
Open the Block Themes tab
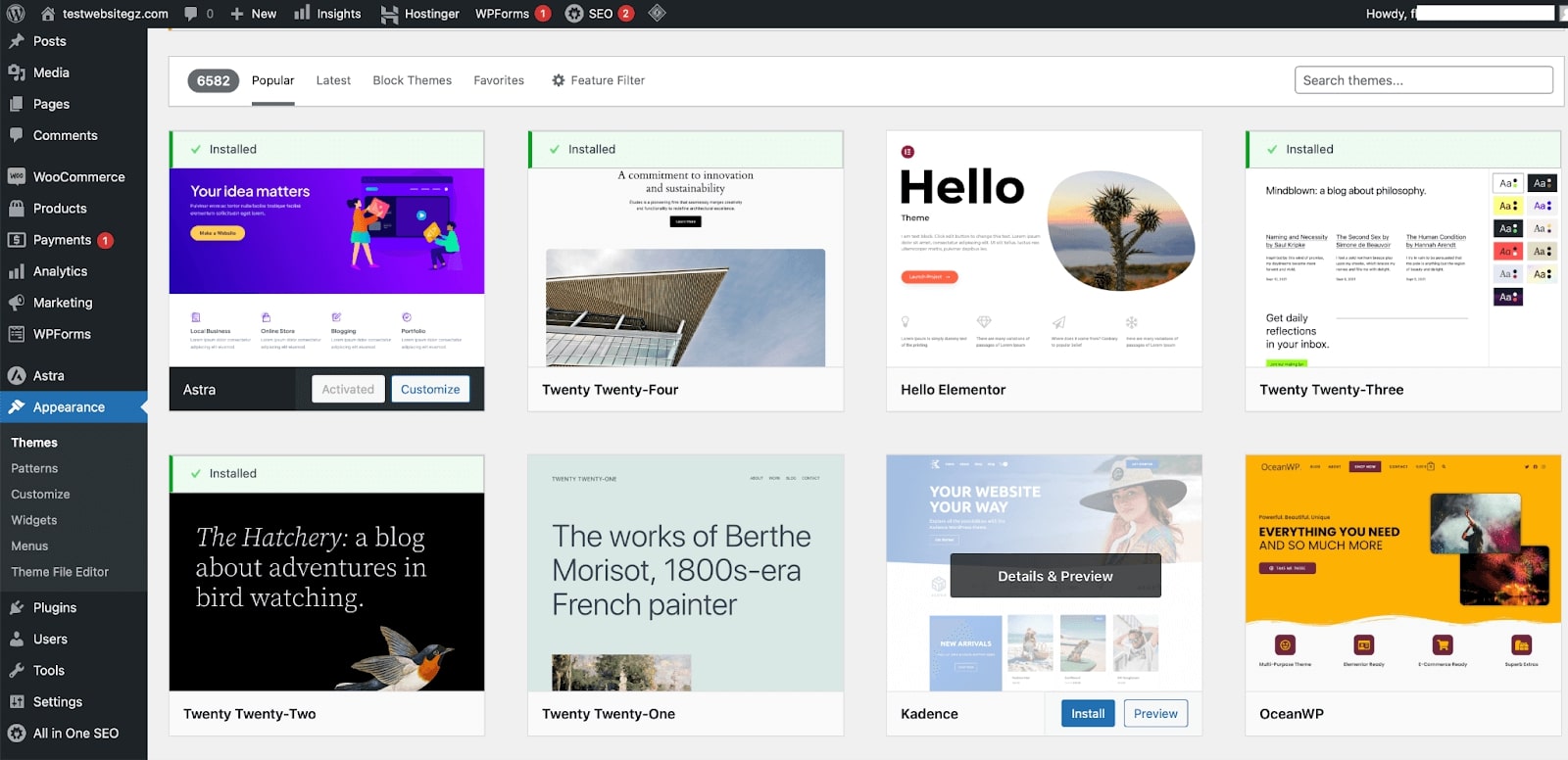click(x=412, y=80)
